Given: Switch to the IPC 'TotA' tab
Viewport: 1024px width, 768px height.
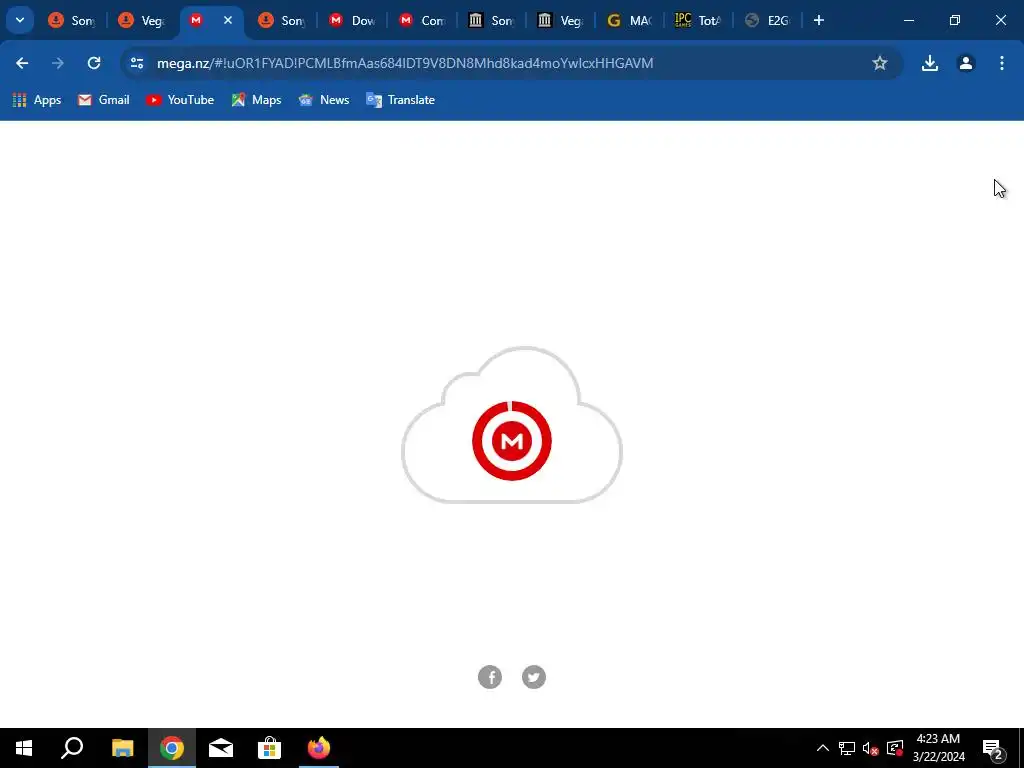Looking at the screenshot, I should [x=699, y=21].
